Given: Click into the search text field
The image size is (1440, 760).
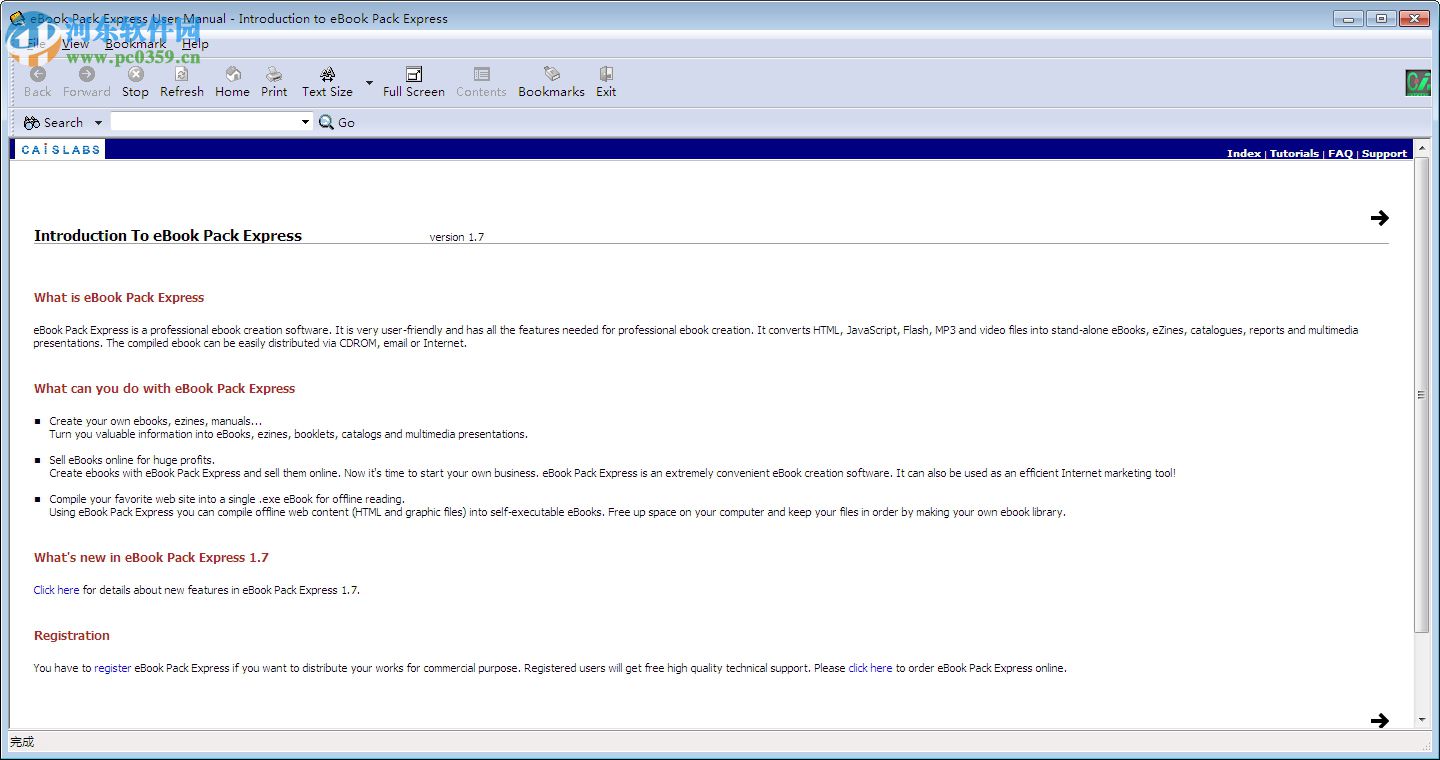Looking at the screenshot, I should tap(204, 121).
